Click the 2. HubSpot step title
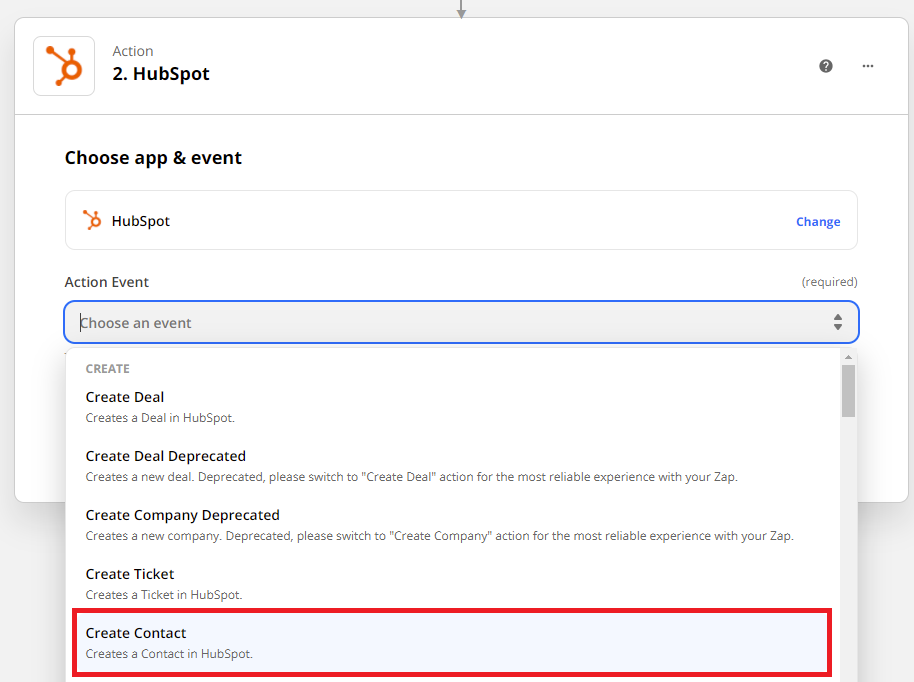 161,74
